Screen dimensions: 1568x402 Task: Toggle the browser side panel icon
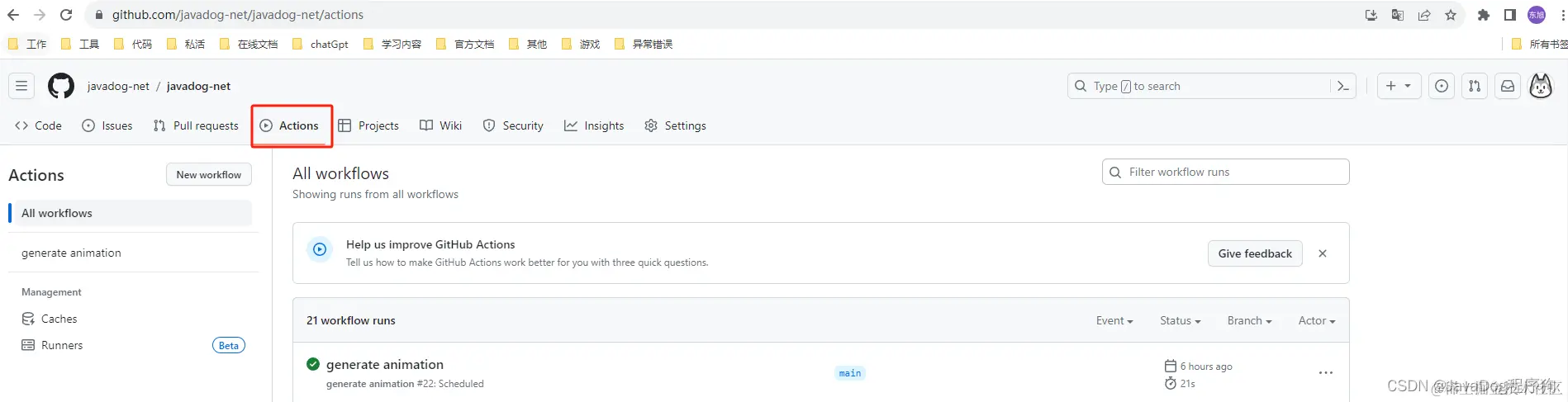click(x=1510, y=15)
